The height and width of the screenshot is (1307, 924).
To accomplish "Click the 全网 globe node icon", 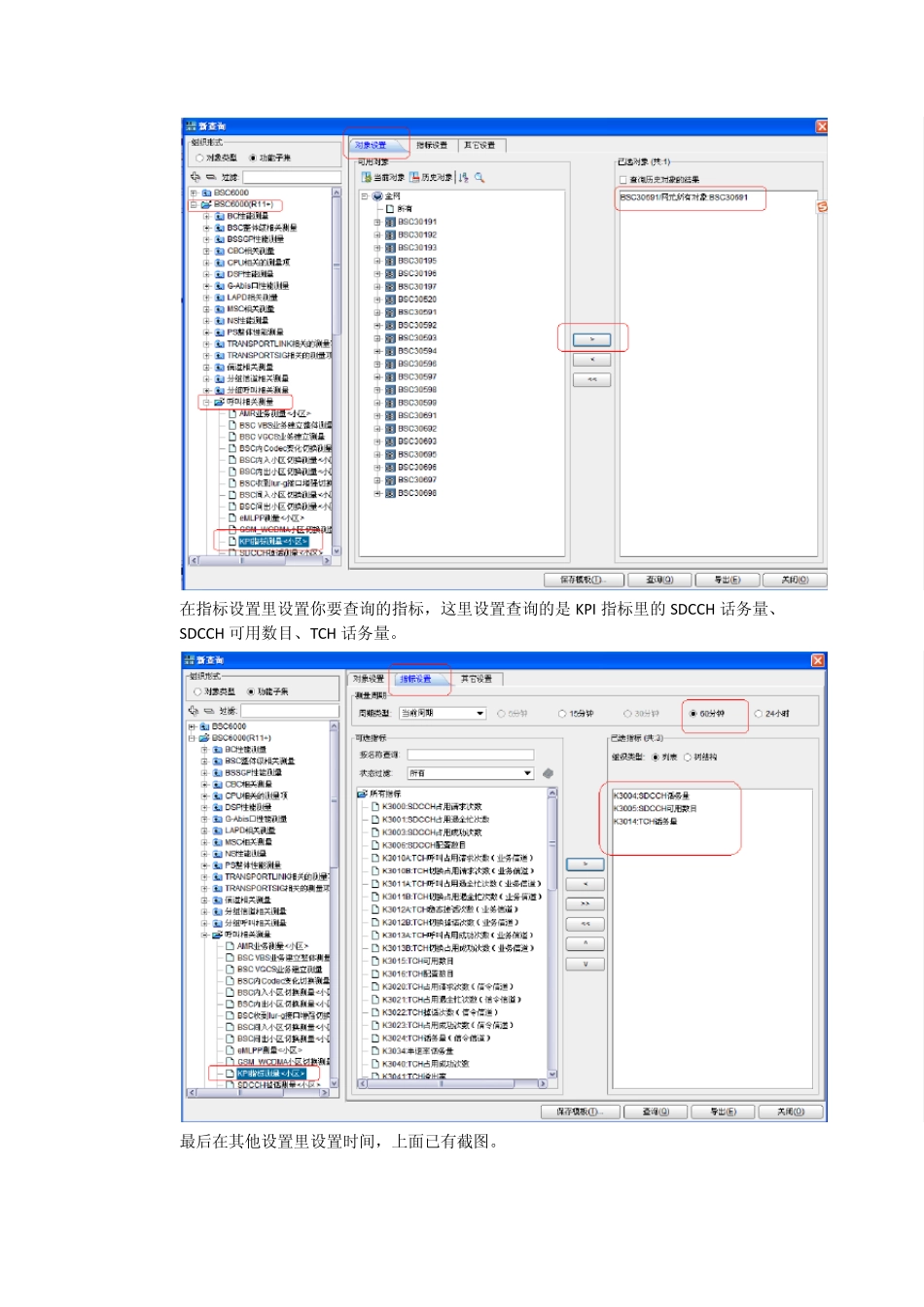I will (x=377, y=196).
